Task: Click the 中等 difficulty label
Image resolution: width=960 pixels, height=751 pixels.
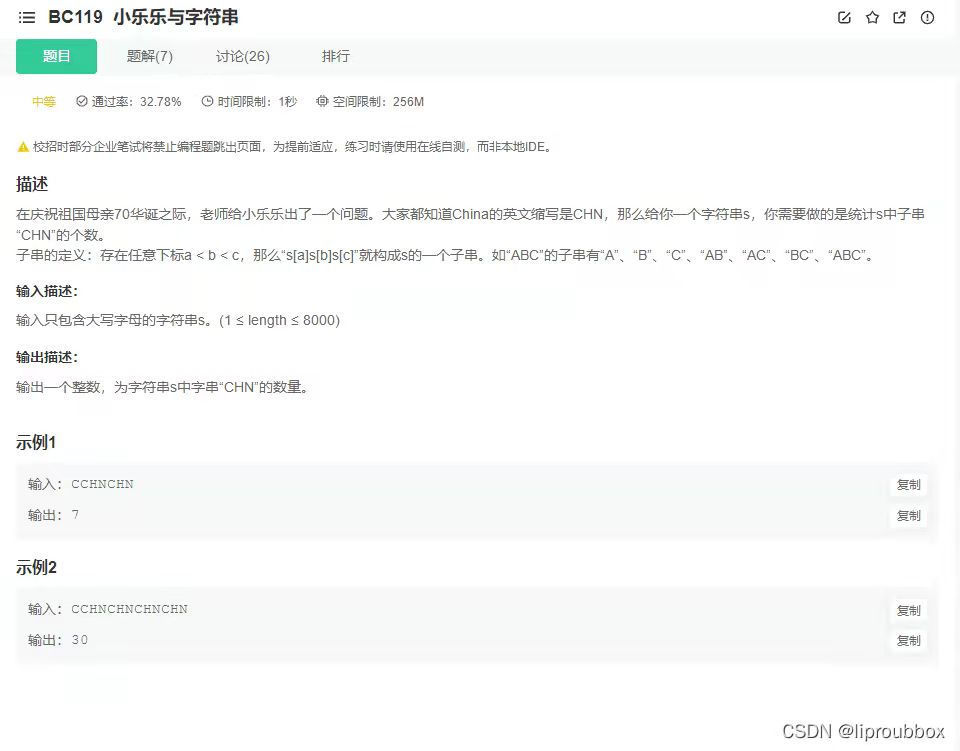Action: click(x=44, y=102)
